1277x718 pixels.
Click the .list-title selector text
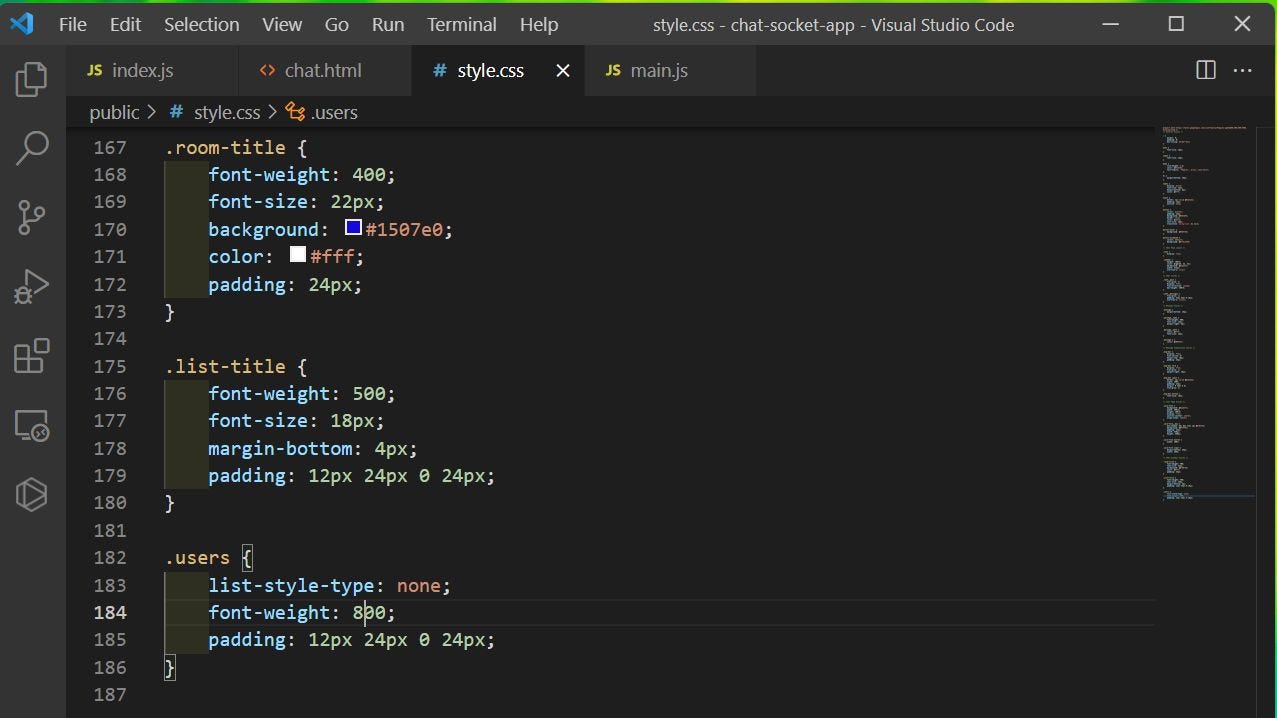click(x=225, y=366)
